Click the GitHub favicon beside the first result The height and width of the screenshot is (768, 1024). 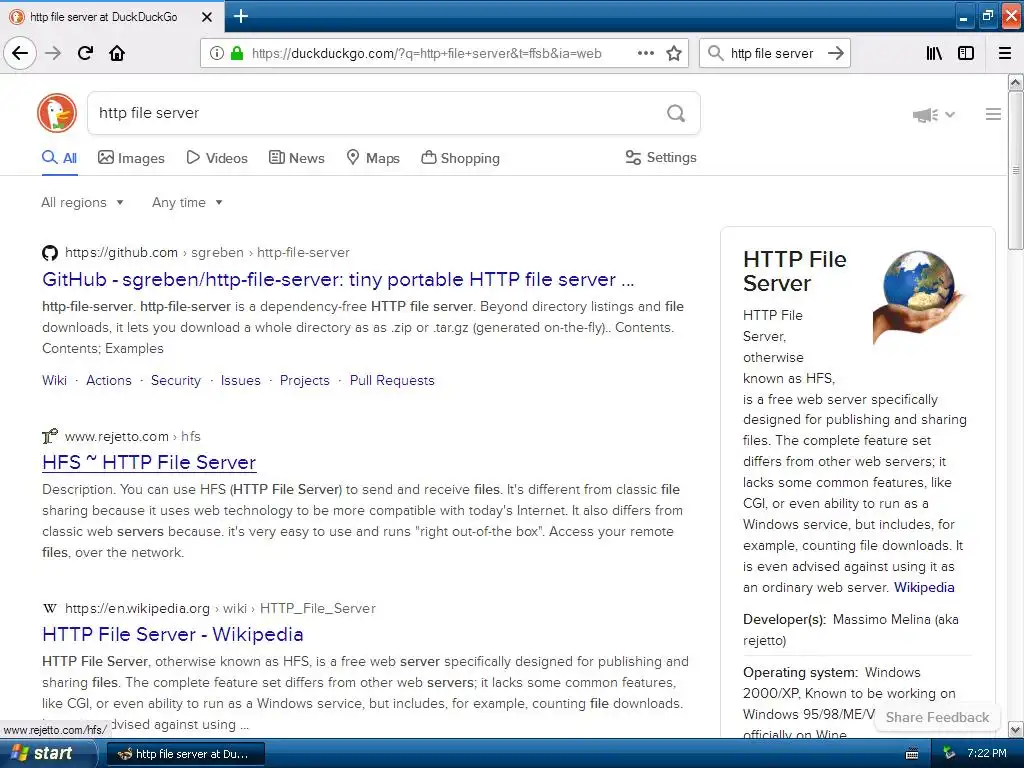50,253
